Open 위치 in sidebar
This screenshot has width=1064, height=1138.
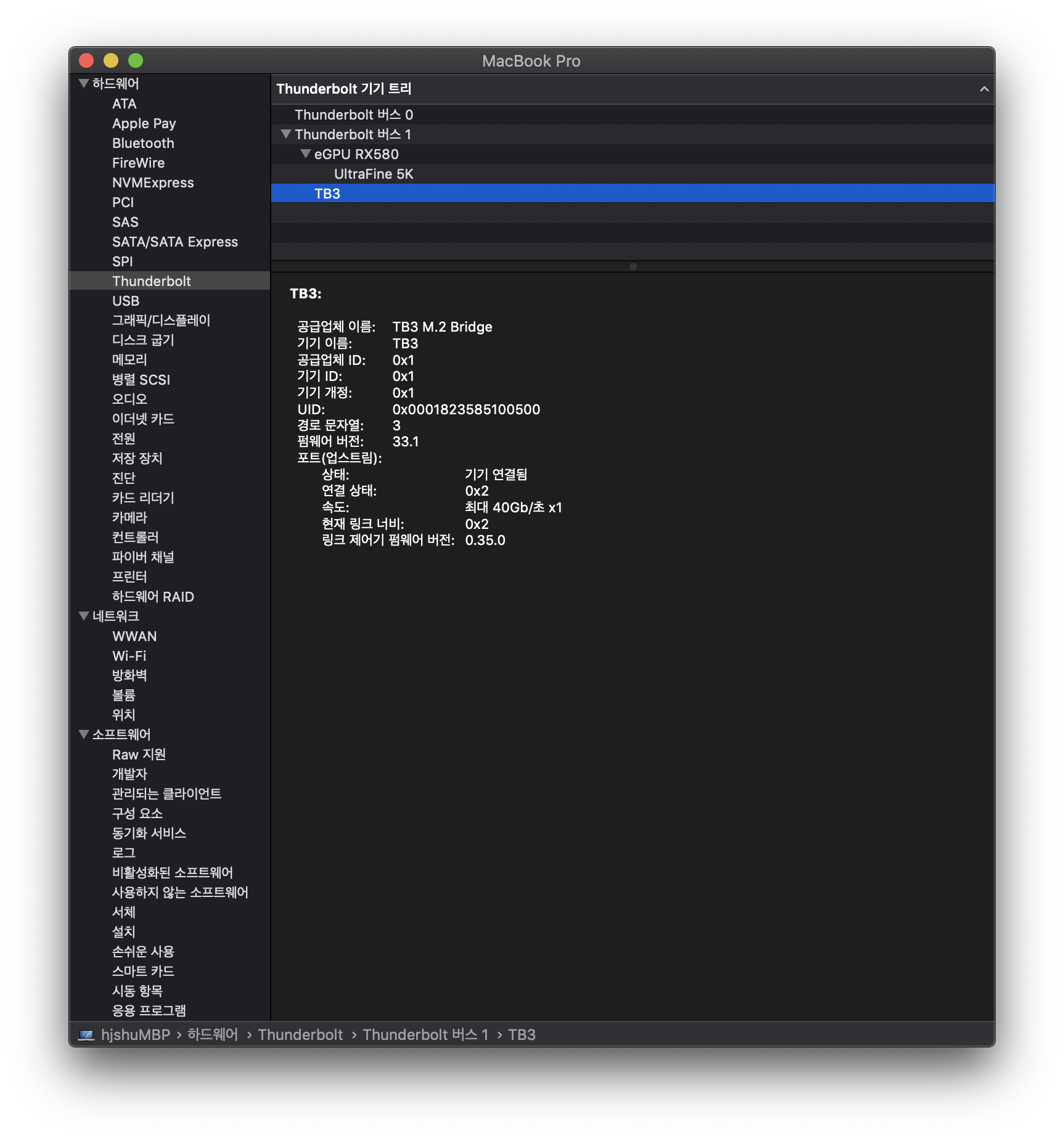click(124, 715)
